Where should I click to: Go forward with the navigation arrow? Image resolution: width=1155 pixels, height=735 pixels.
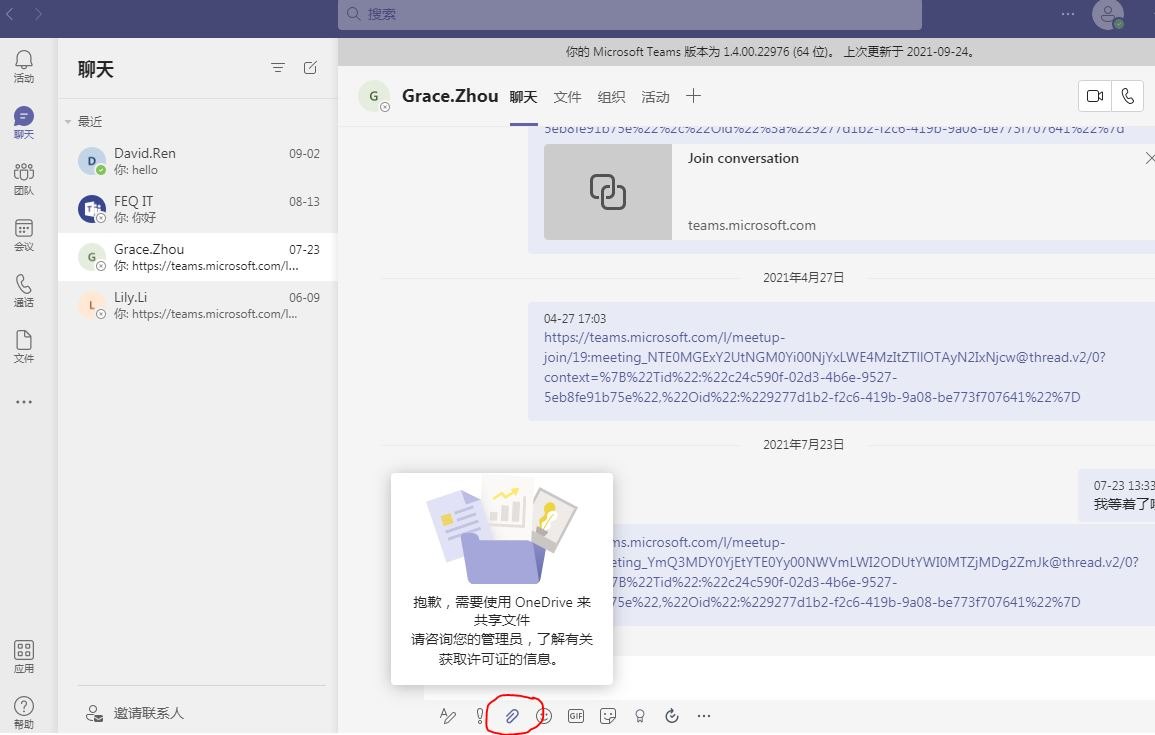tap(38, 14)
